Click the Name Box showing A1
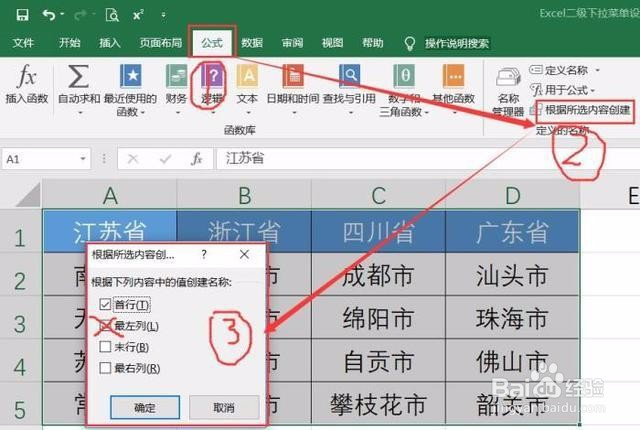Image resolution: width=640 pixels, height=430 pixels. 39,159
